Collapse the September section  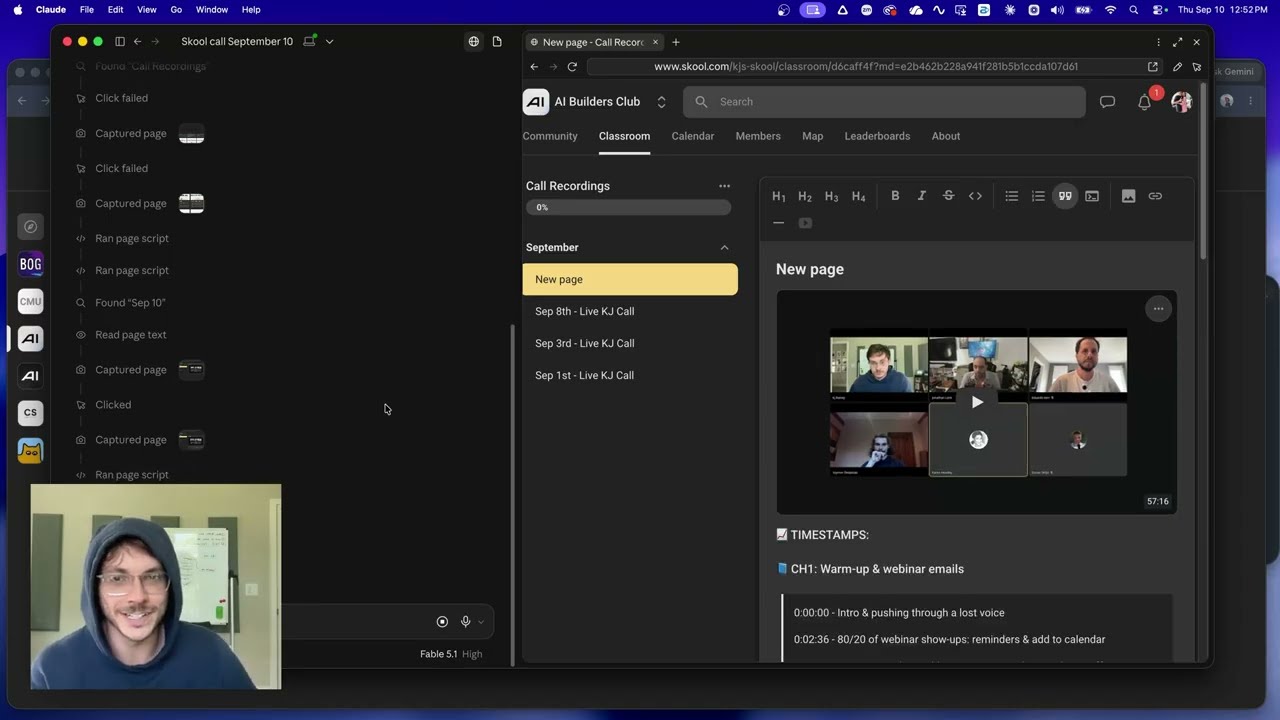724,247
